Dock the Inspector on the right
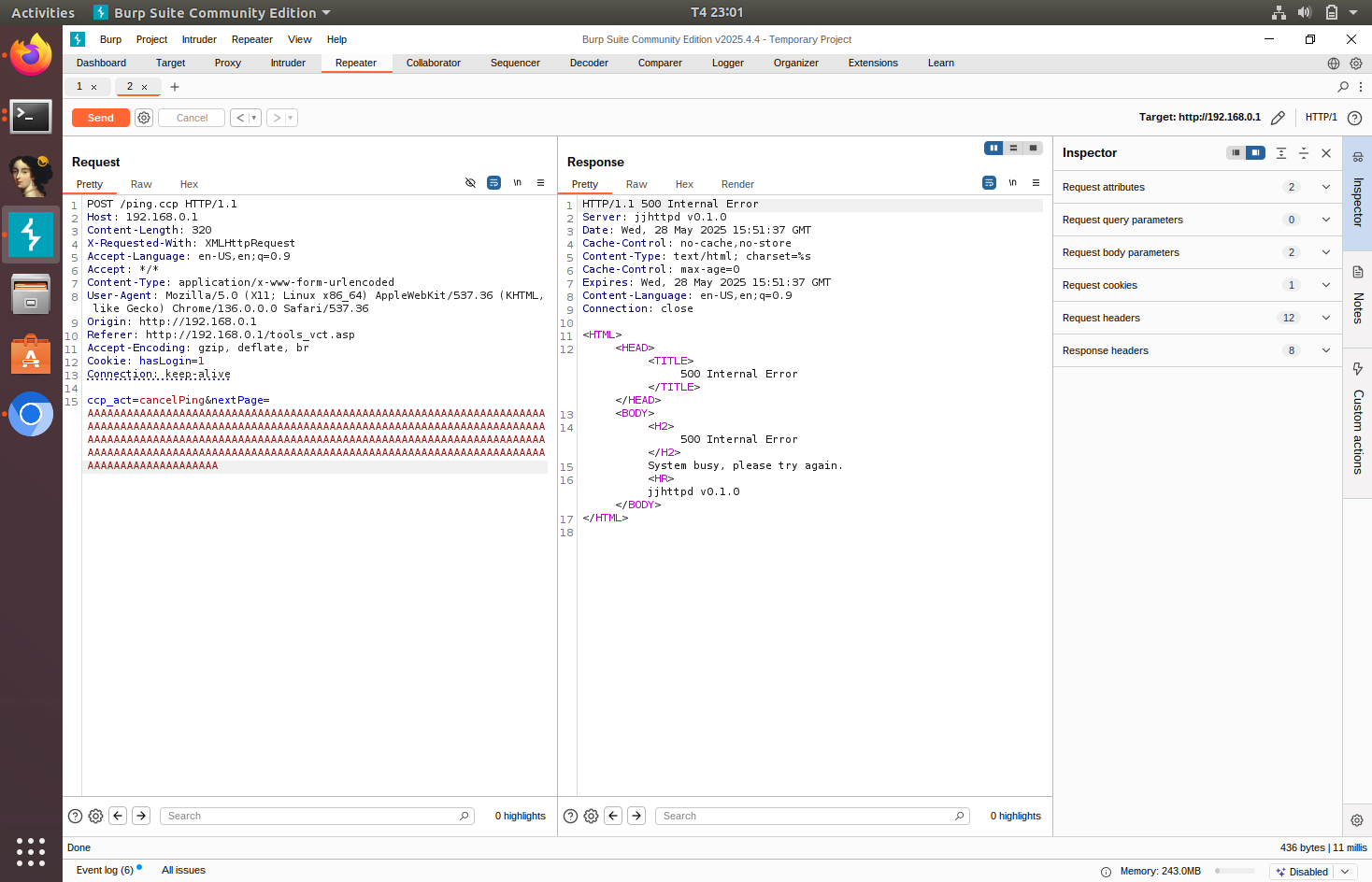This screenshot has width=1372, height=882. [1255, 153]
